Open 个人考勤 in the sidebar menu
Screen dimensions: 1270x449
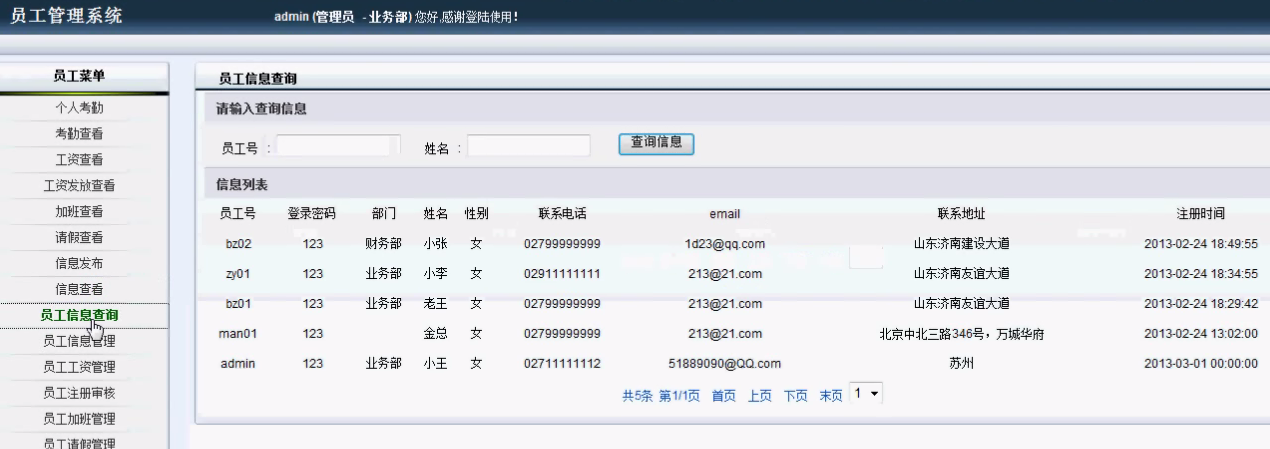(79, 107)
